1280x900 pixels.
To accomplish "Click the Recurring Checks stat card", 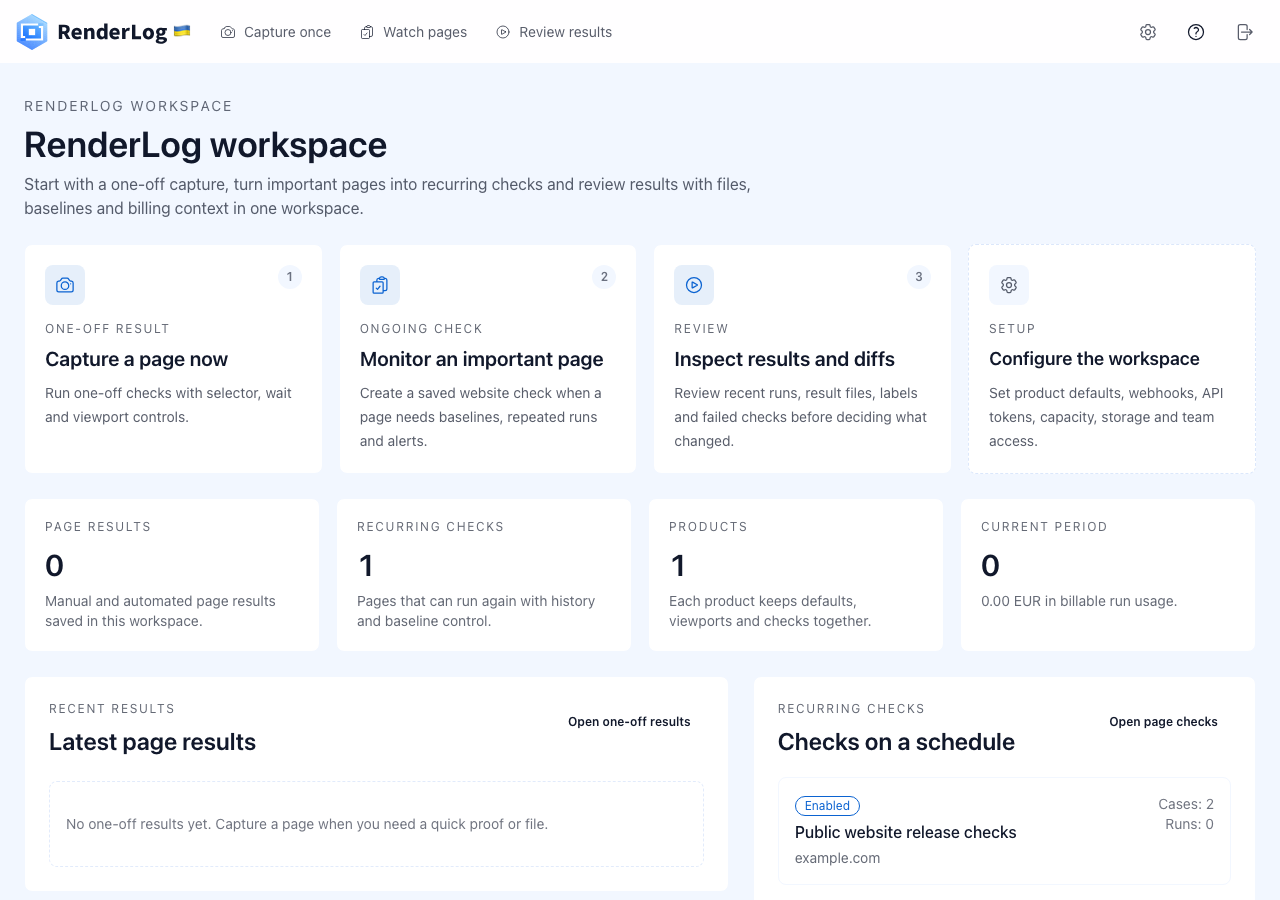I will 484,575.
